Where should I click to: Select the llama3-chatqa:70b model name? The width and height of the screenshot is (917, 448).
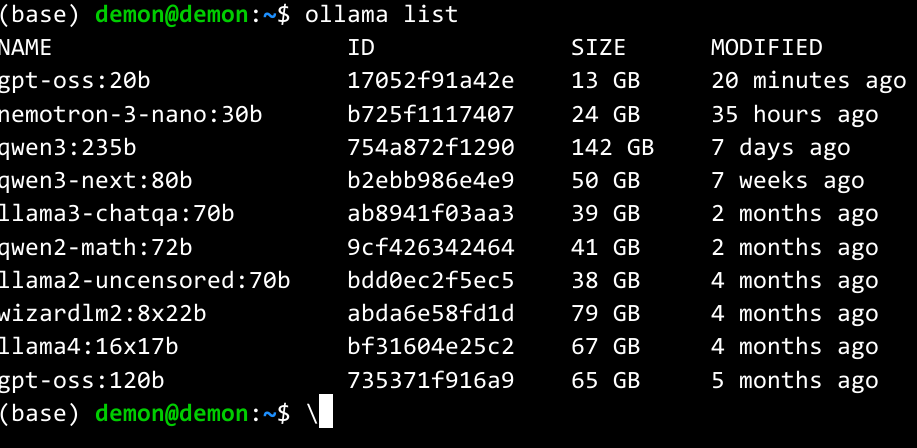coord(117,214)
